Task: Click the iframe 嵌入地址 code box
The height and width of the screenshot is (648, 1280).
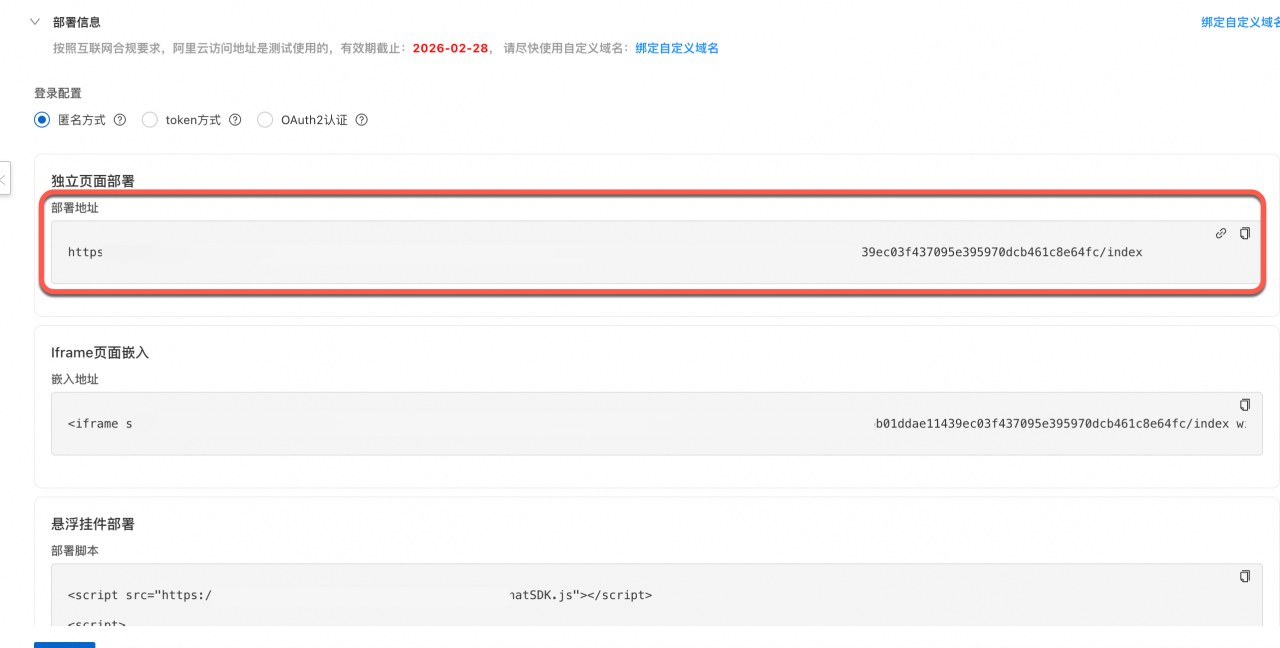Action: pos(657,424)
